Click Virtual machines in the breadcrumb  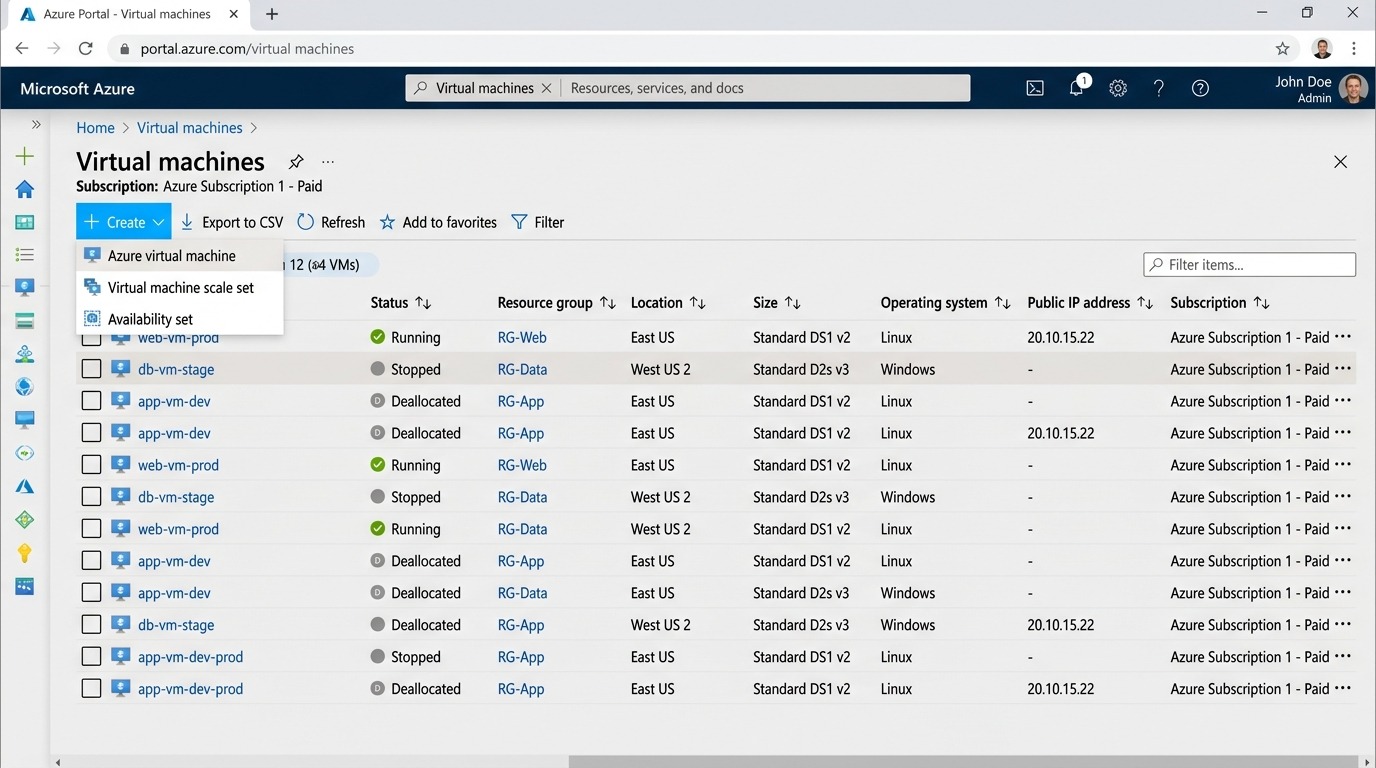[x=190, y=128]
